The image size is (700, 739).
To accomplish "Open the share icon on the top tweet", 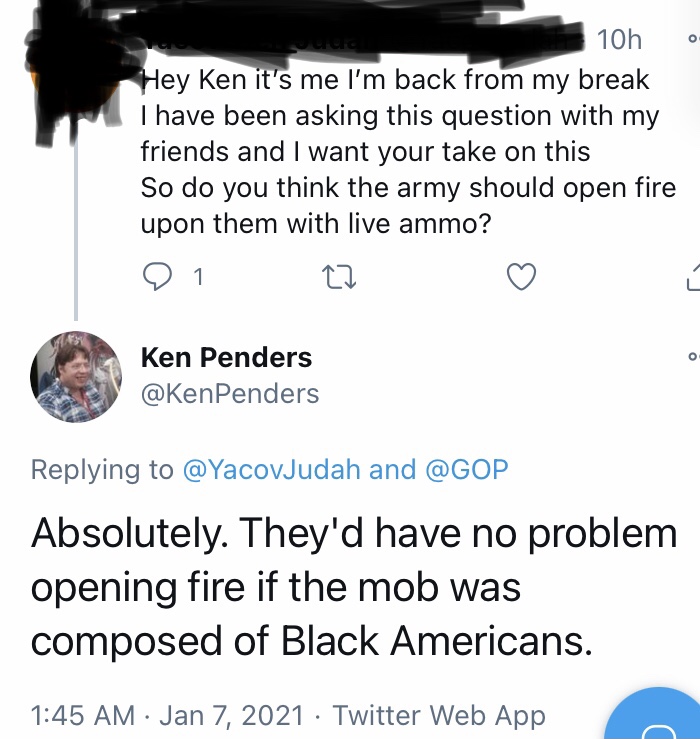I will point(693,278).
